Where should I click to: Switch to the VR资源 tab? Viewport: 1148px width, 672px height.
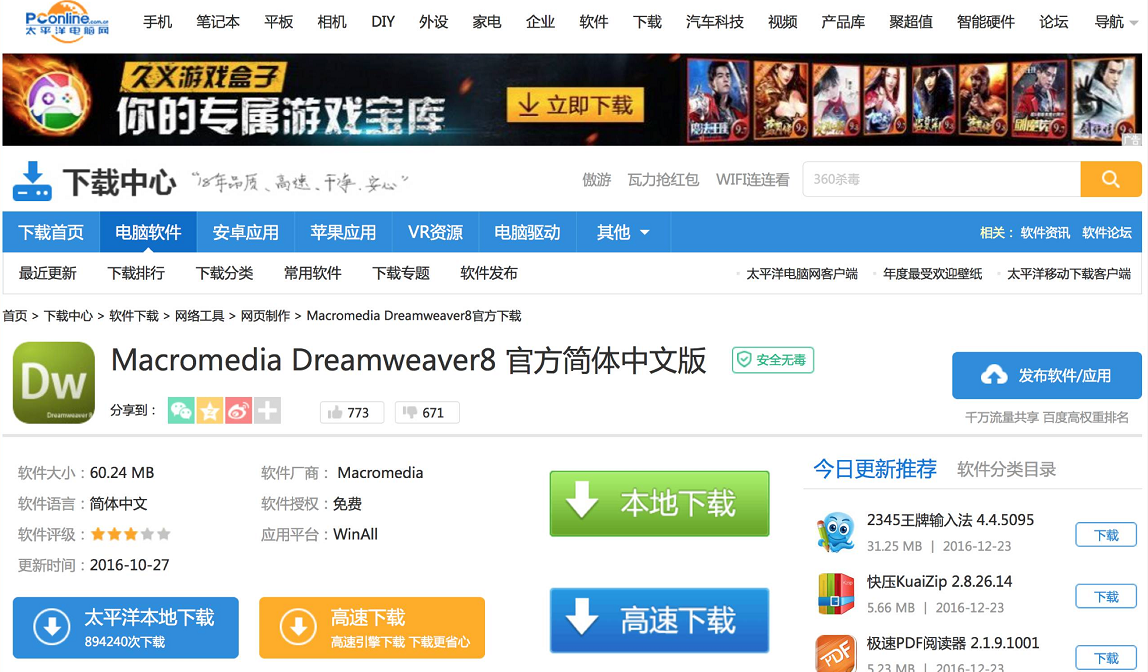pyautogui.click(x=435, y=233)
